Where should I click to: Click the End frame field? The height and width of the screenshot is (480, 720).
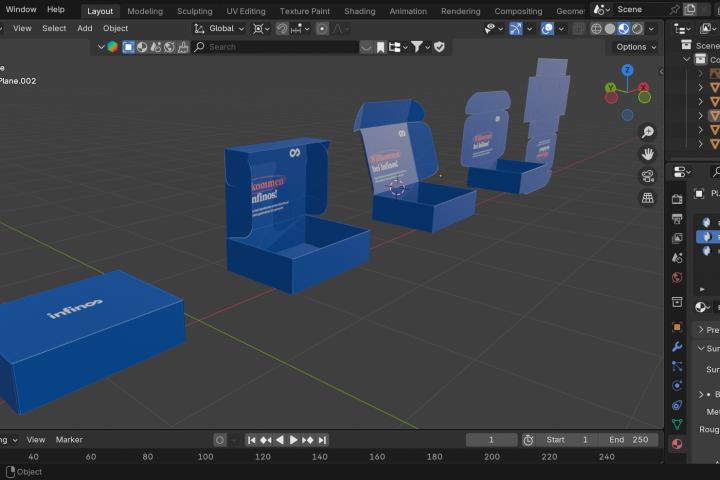[629, 440]
